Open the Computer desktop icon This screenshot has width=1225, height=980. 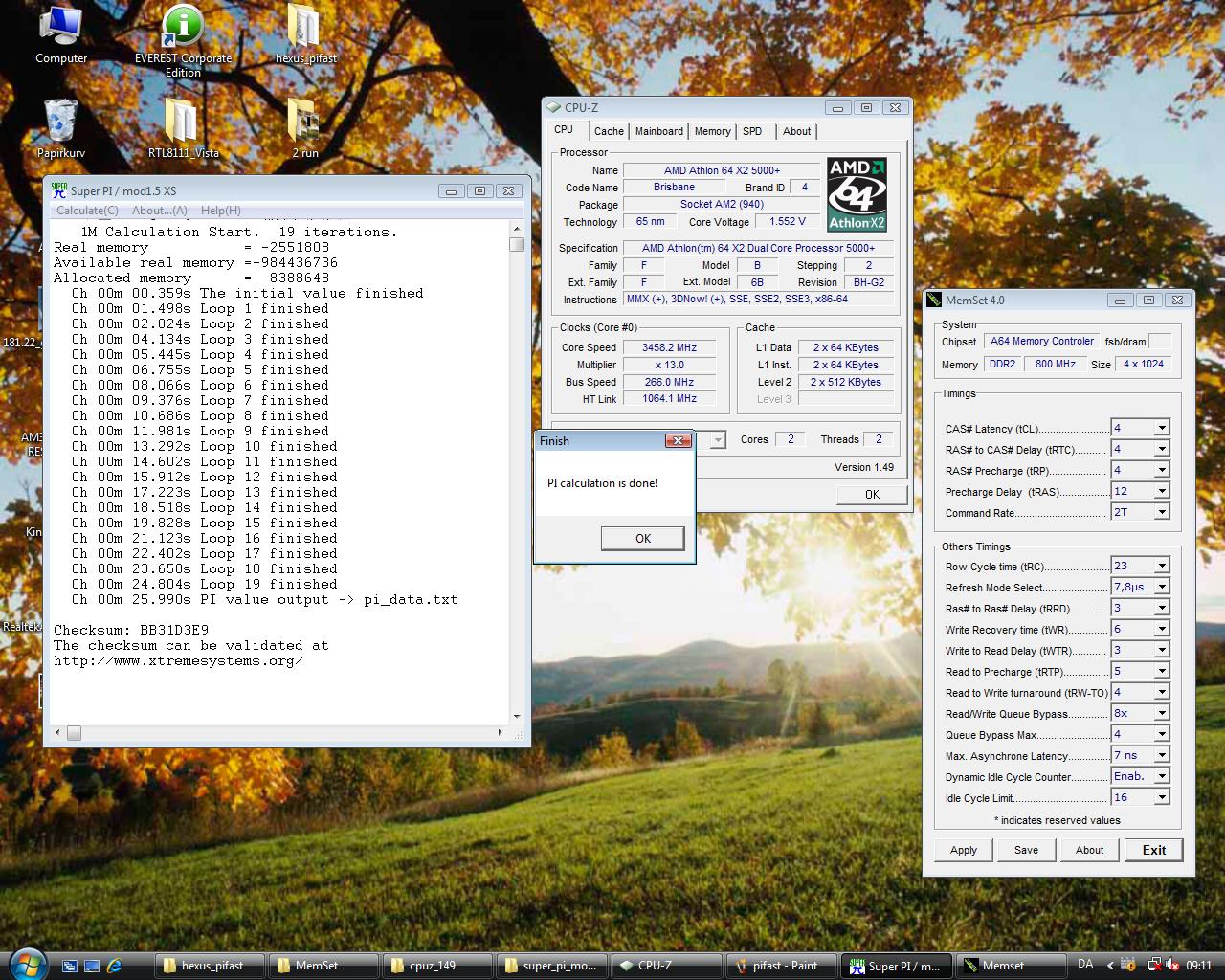click(60, 34)
